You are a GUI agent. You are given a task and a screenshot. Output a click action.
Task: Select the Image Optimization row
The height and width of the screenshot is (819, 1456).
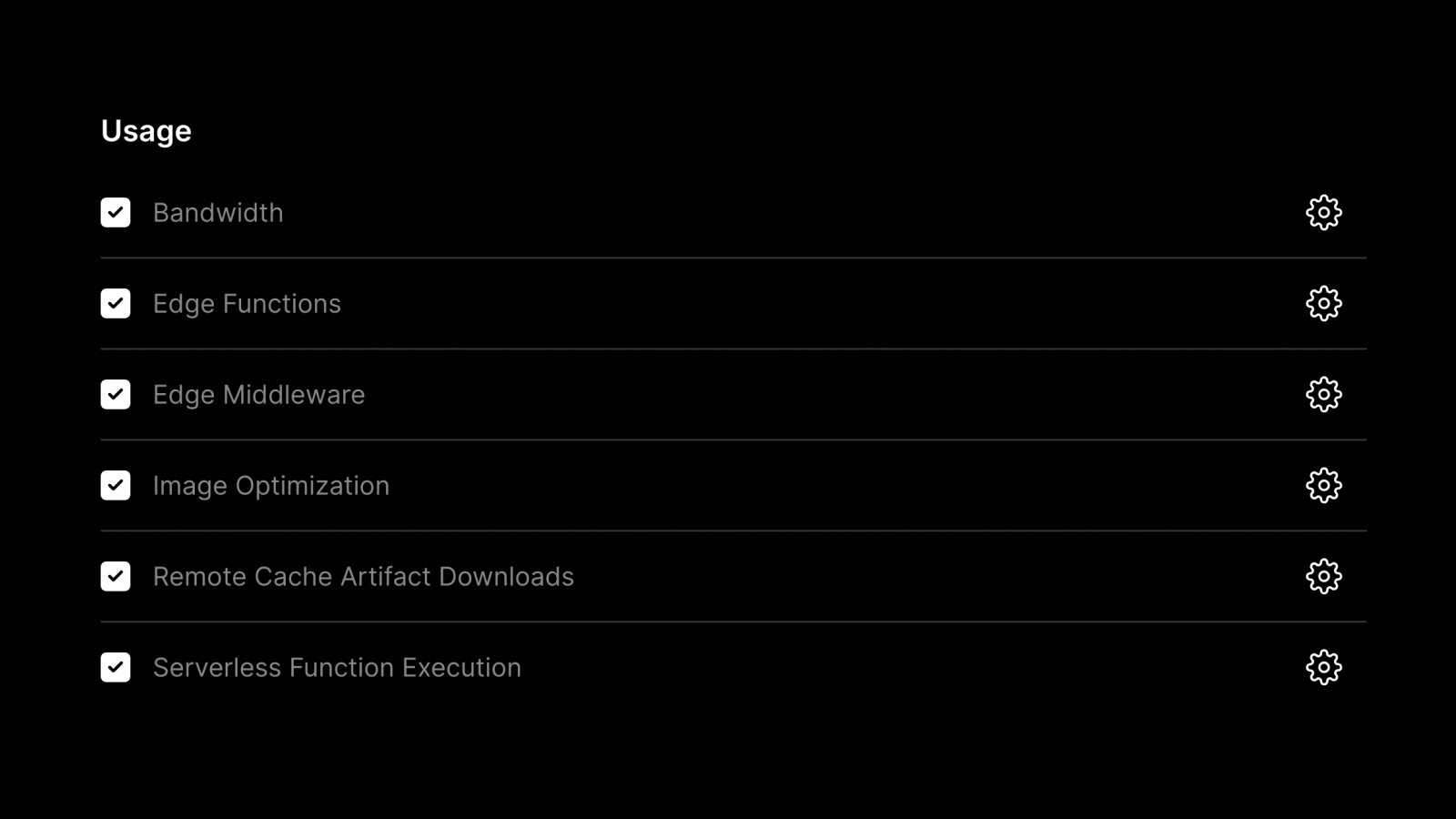[x=271, y=485]
